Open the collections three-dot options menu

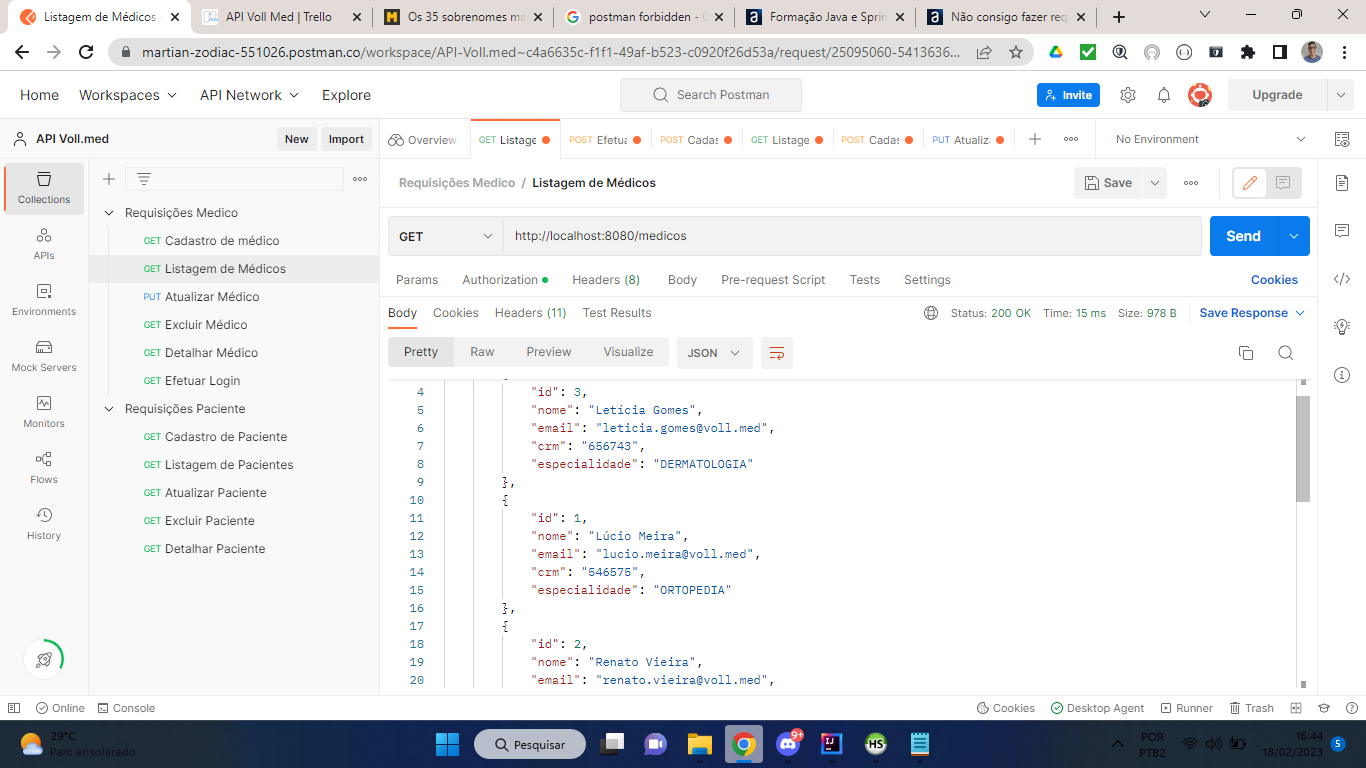point(360,179)
